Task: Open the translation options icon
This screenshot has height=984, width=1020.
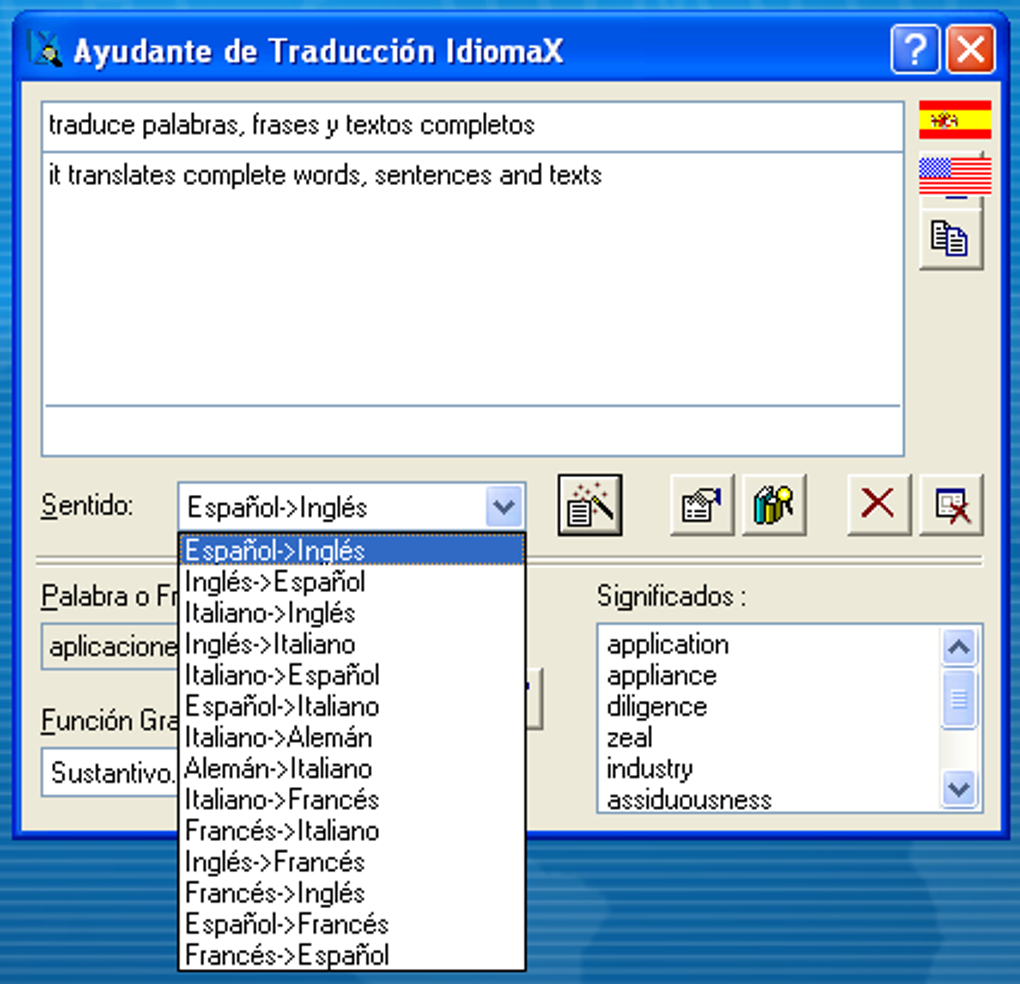Action: (x=701, y=505)
